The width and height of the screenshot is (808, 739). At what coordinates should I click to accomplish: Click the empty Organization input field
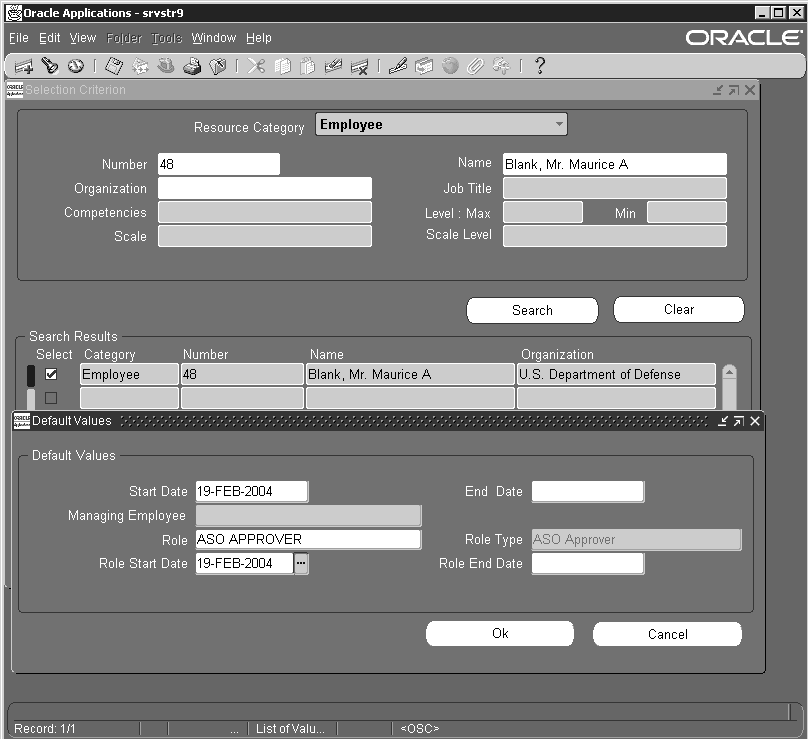265,188
